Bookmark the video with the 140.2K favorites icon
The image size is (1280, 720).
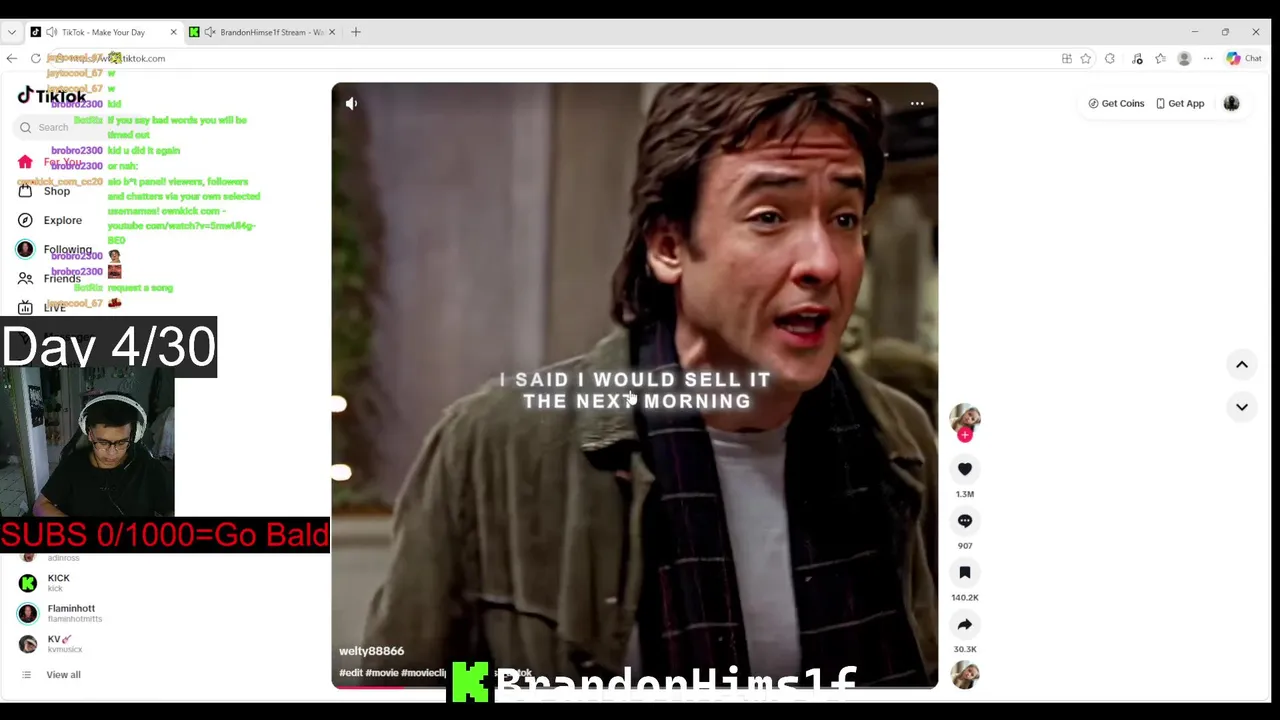(965, 573)
